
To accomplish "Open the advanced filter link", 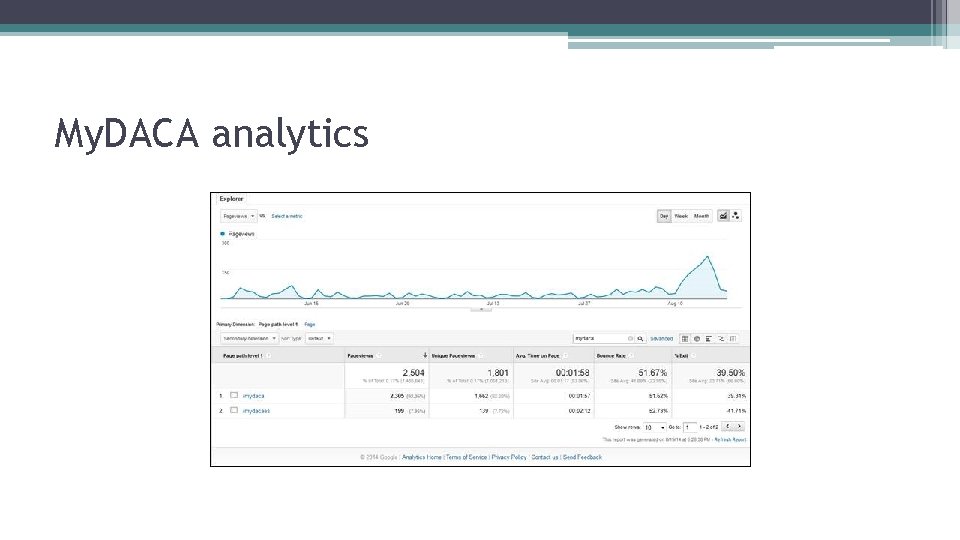I will click(661, 339).
